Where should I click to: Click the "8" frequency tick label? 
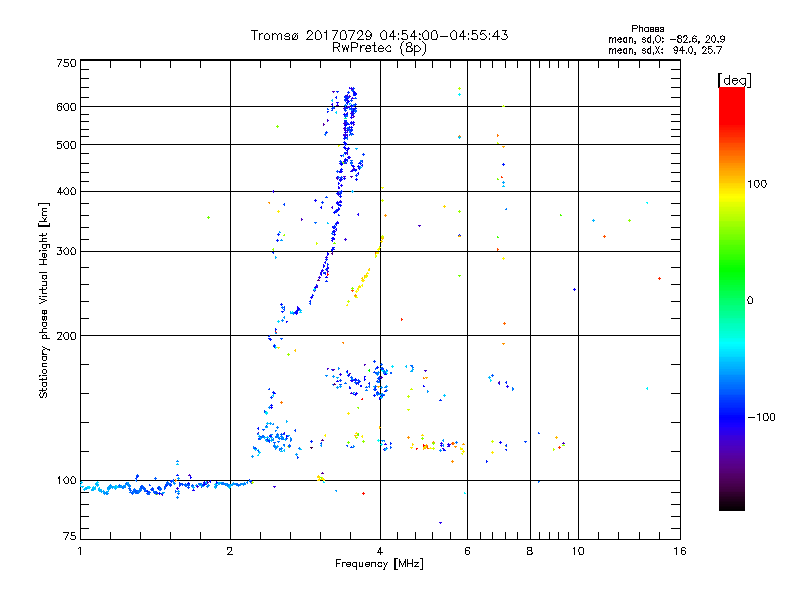[x=530, y=551]
